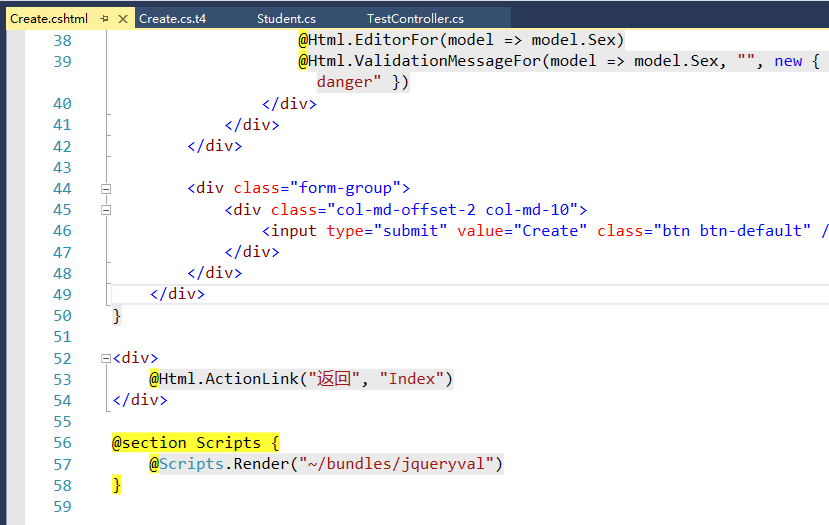Viewport: 829px width, 525px height.
Task: Click the "Create" value in the input tag
Action: pyautogui.click(x=550, y=231)
